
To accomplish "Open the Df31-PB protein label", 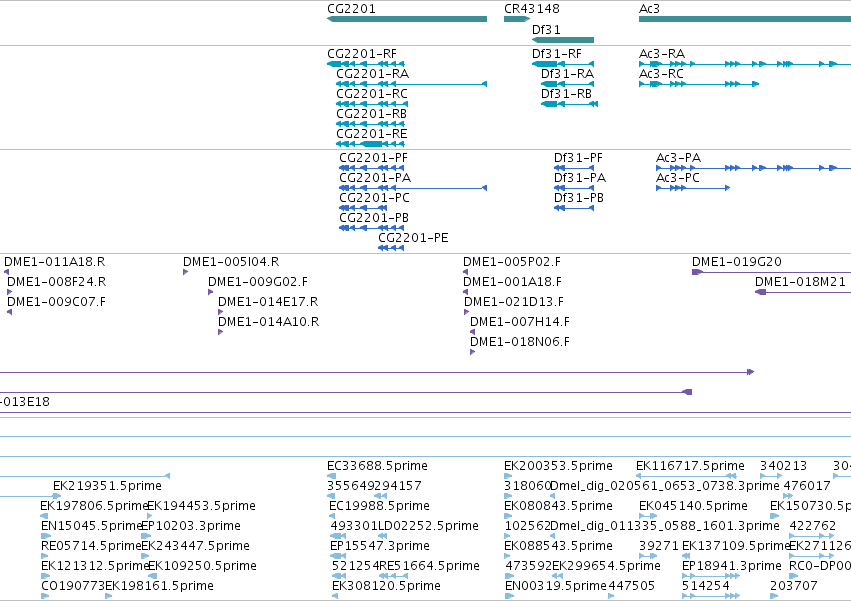I will tap(579, 198).
